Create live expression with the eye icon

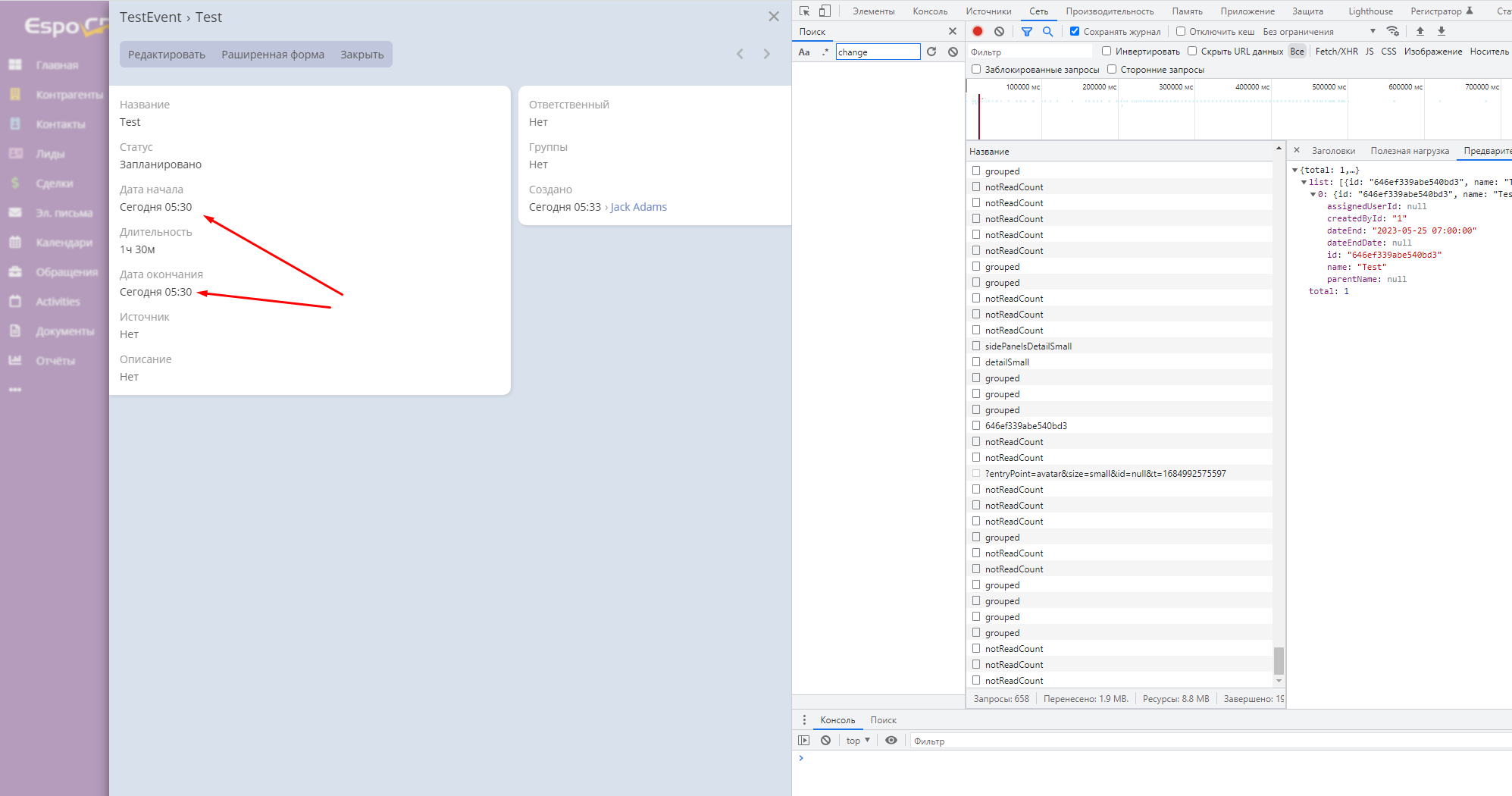891,741
